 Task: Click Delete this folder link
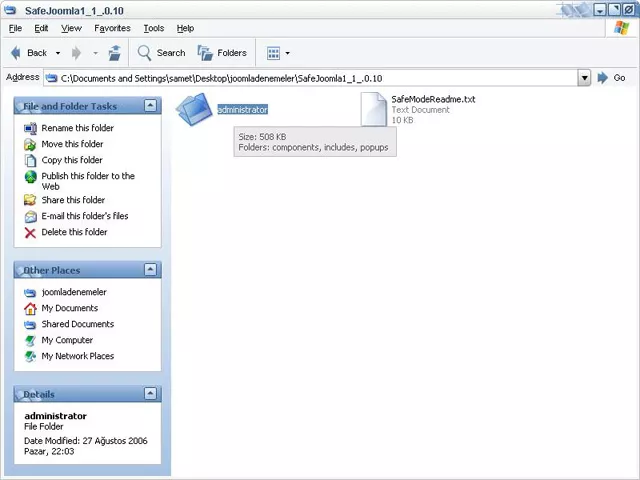pos(74,232)
